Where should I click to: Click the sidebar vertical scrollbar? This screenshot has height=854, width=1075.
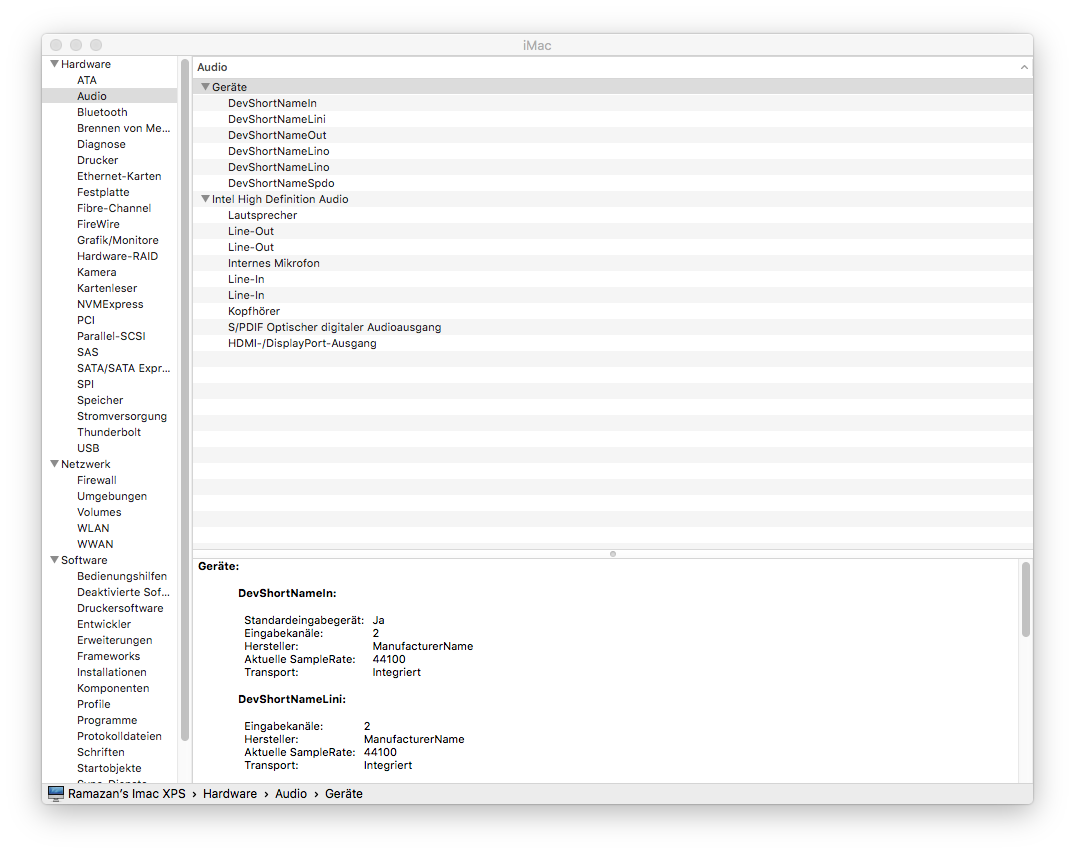tap(184, 400)
